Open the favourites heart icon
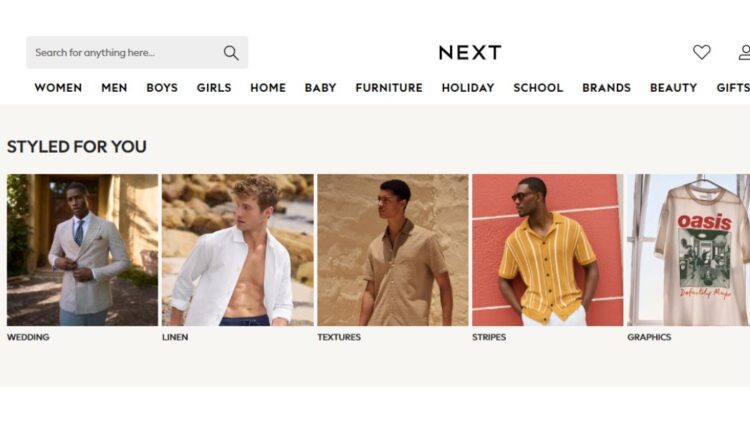 tap(702, 52)
